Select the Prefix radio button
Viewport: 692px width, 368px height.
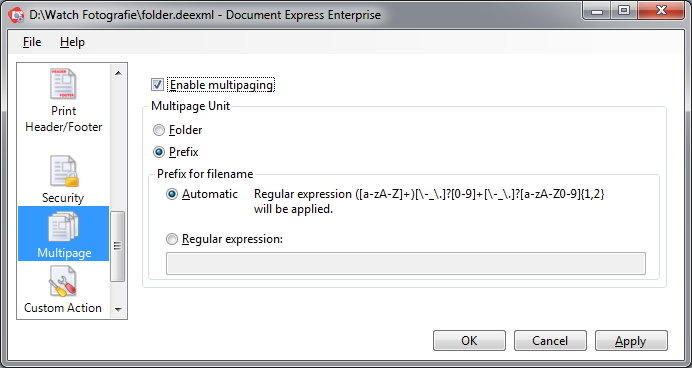158,152
